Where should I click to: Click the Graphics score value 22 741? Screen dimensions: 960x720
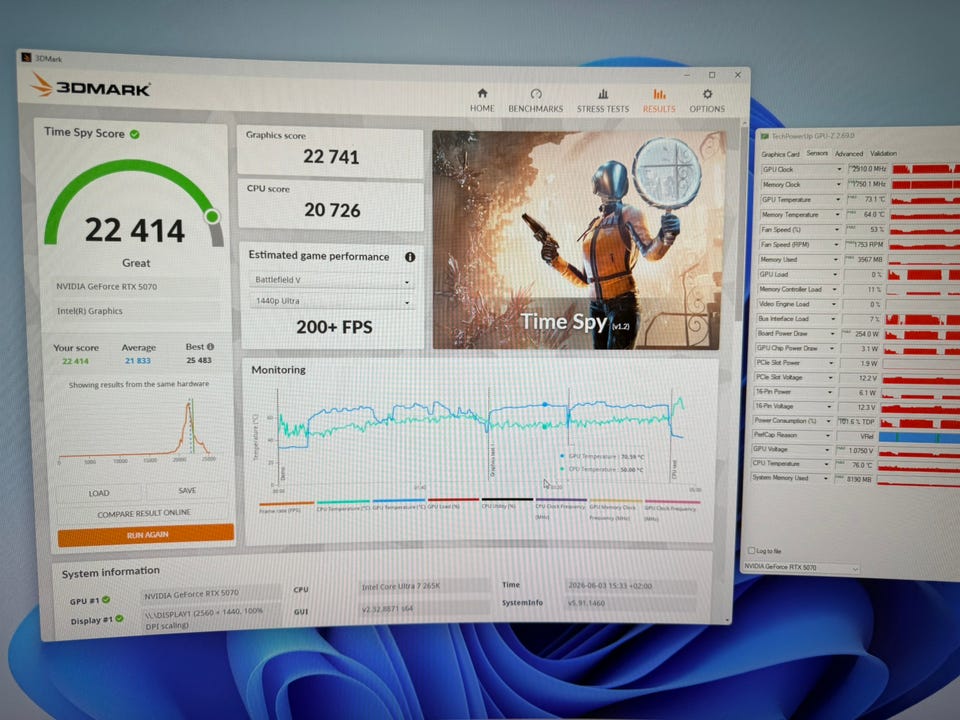[331, 157]
